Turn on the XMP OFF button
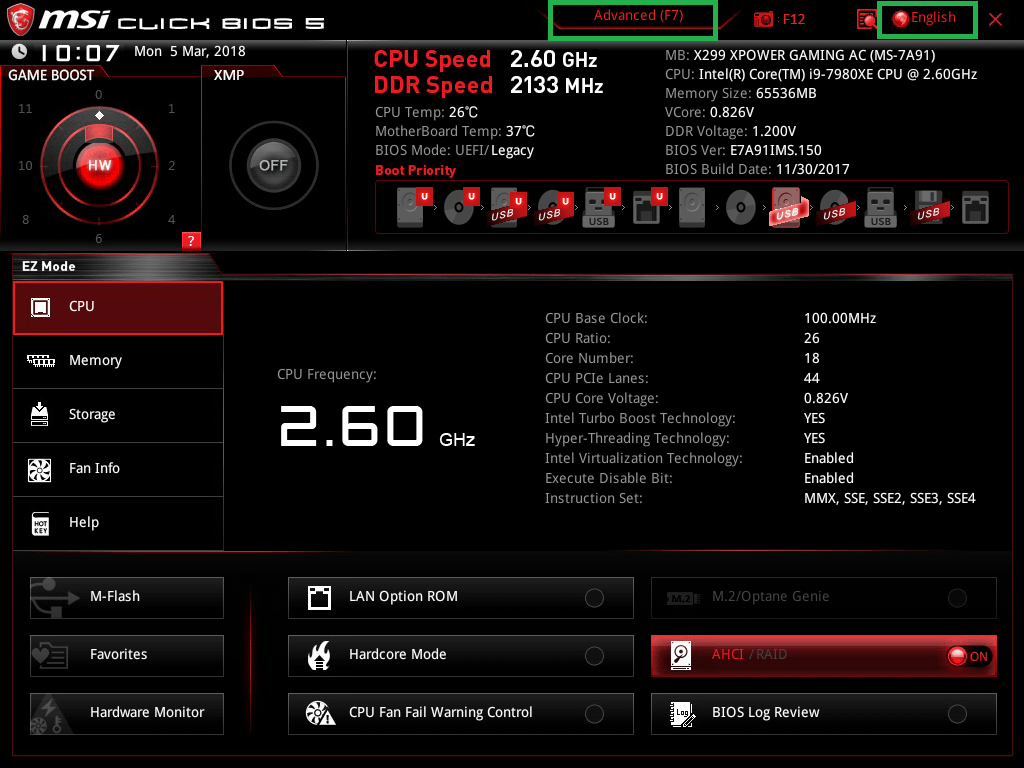Image resolution: width=1024 pixels, height=768 pixels. pos(273,165)
